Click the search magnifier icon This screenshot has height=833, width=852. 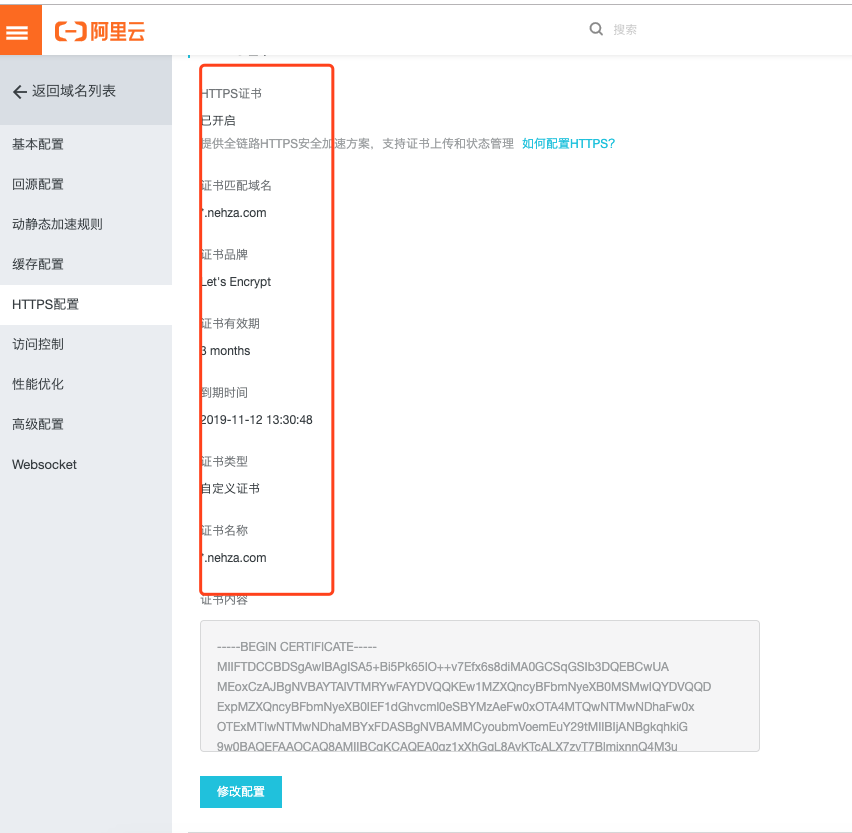596,29
